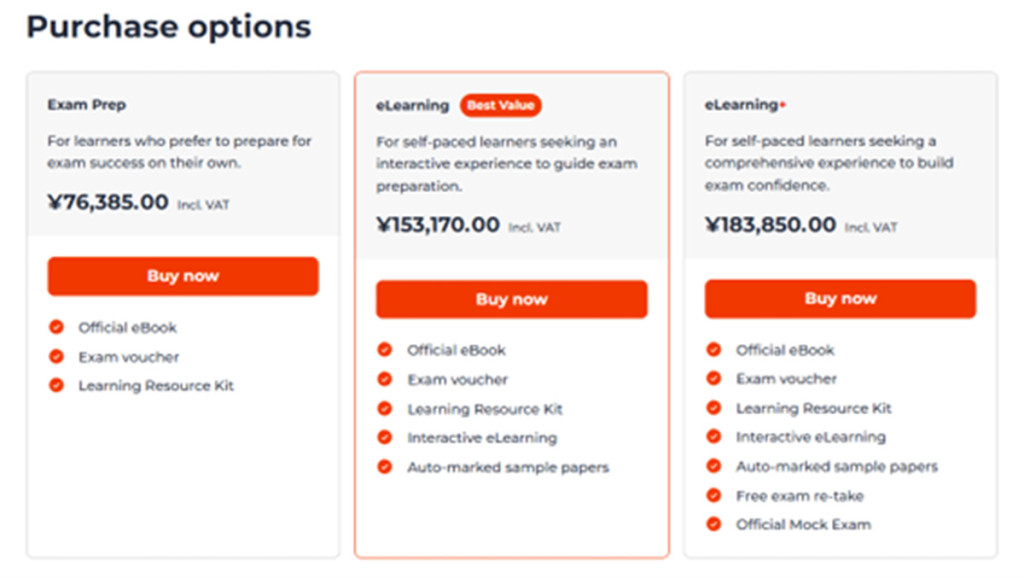Select the Best Value badge
The width and height of the screenshot is (1024, 578).
pyautogui.click(x=500, y=105)
